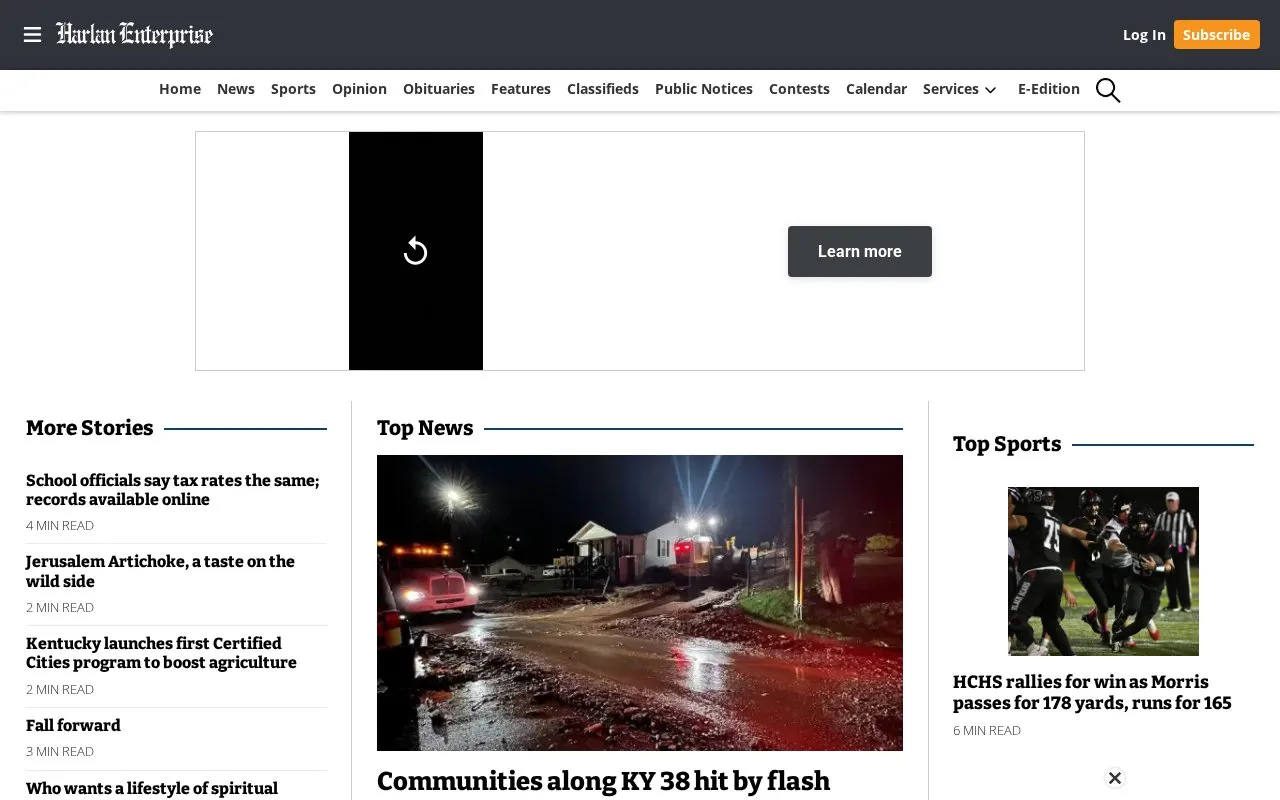The width and height of the screenshot is (1280, 800).
Task: Open the search magnifier icon
Action: pos(1108,90)
